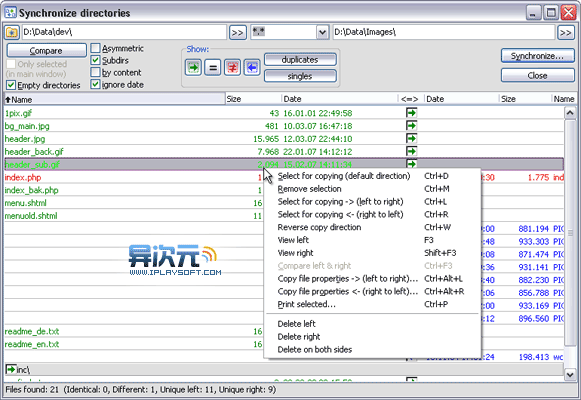The height and width of the screenshot is (400, 581).
Task: Choose Reverse copy direction from context menu
Action: pos(319,227)
